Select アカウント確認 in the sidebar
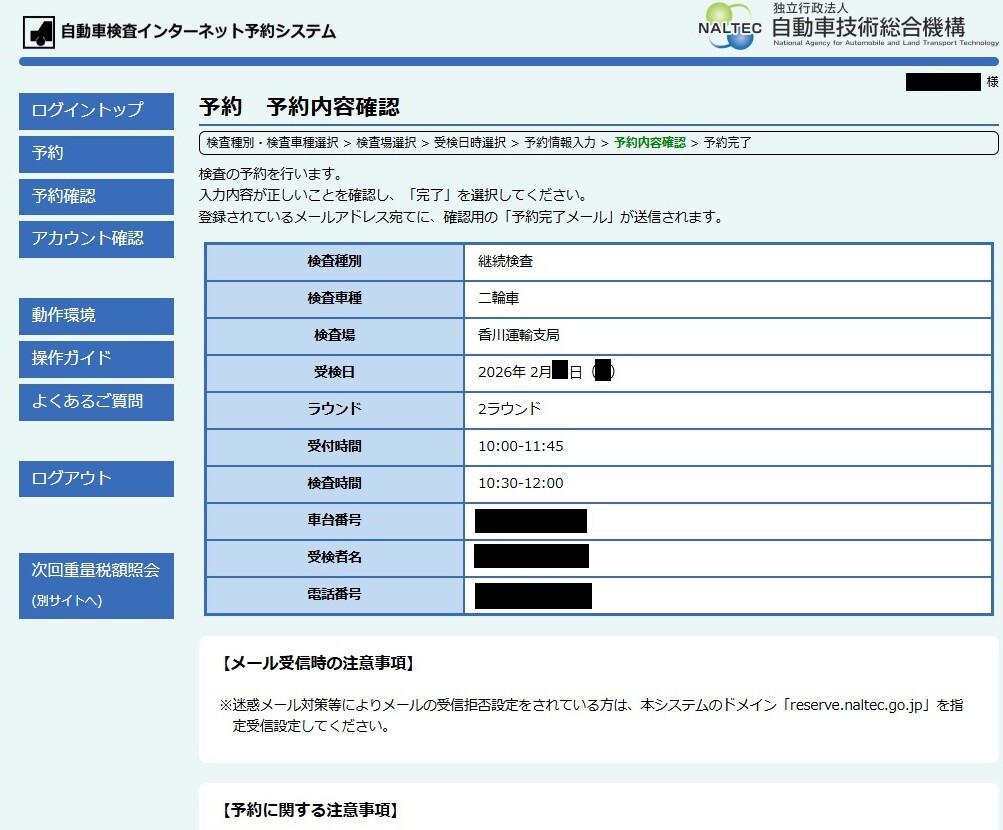1003x830 pixels. click(97, 239)
